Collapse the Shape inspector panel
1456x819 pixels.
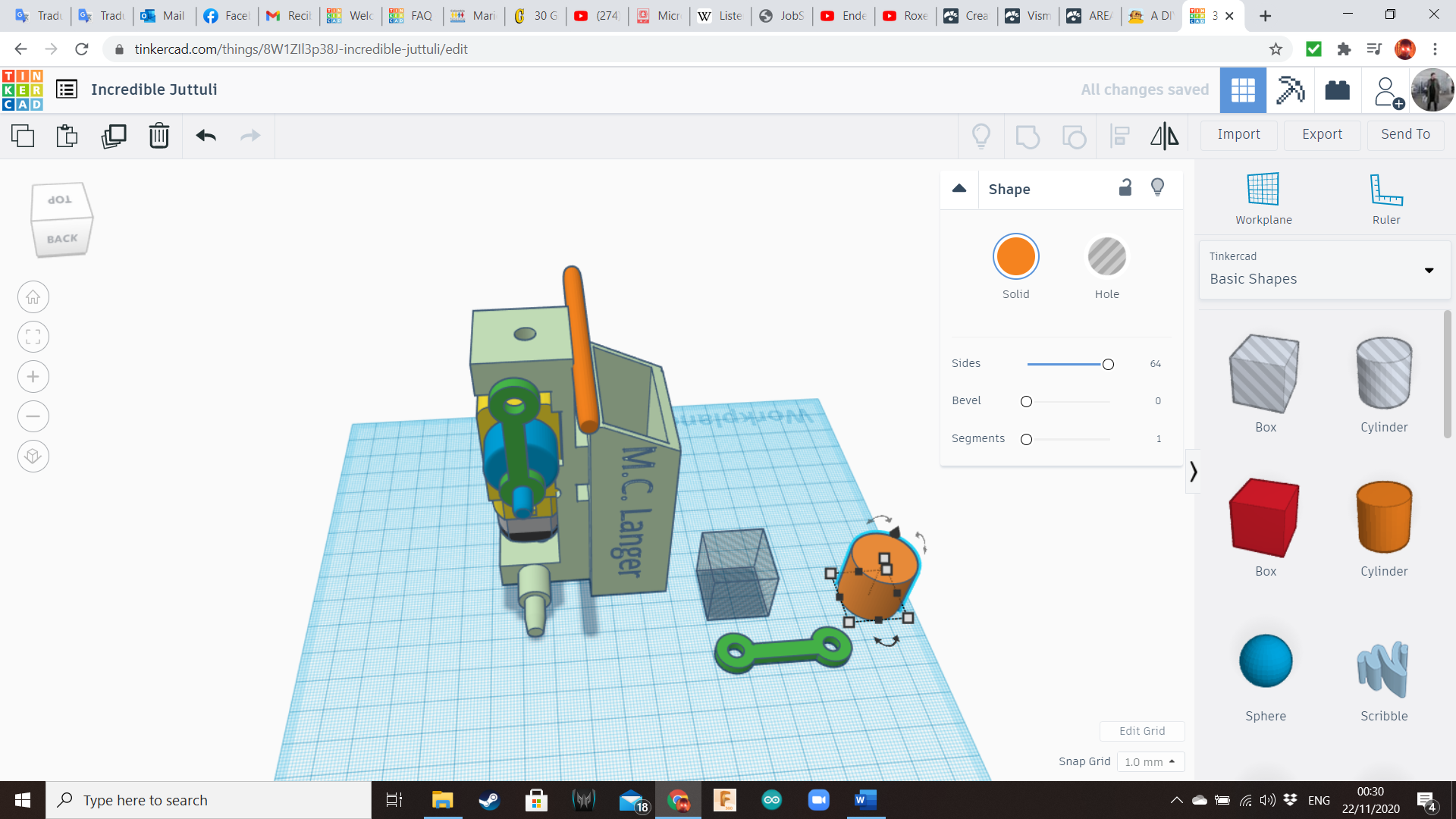click(959, 188)
